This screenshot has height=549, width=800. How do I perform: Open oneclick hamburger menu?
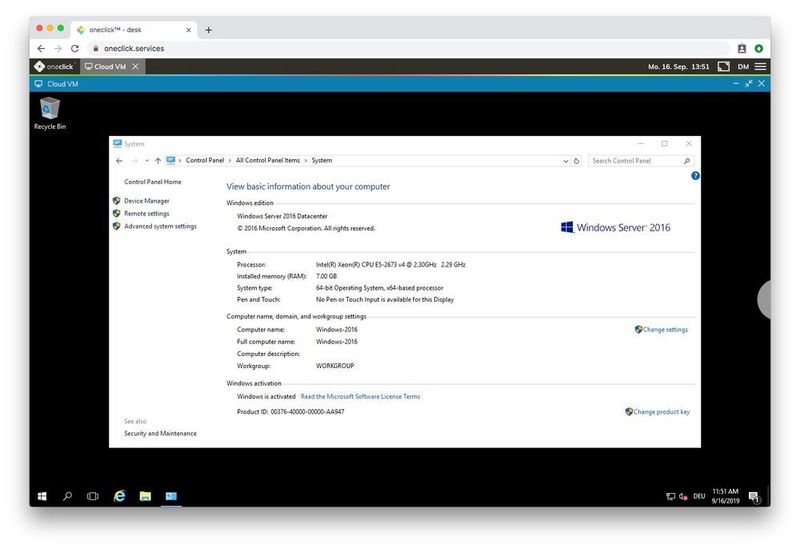click(x=760, y=66)
